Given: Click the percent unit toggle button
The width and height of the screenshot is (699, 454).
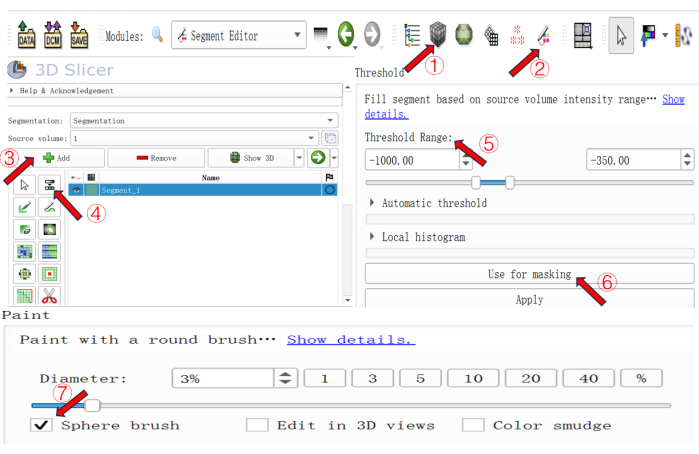Looking at the screenshot, I should click(x=641, y=378).
